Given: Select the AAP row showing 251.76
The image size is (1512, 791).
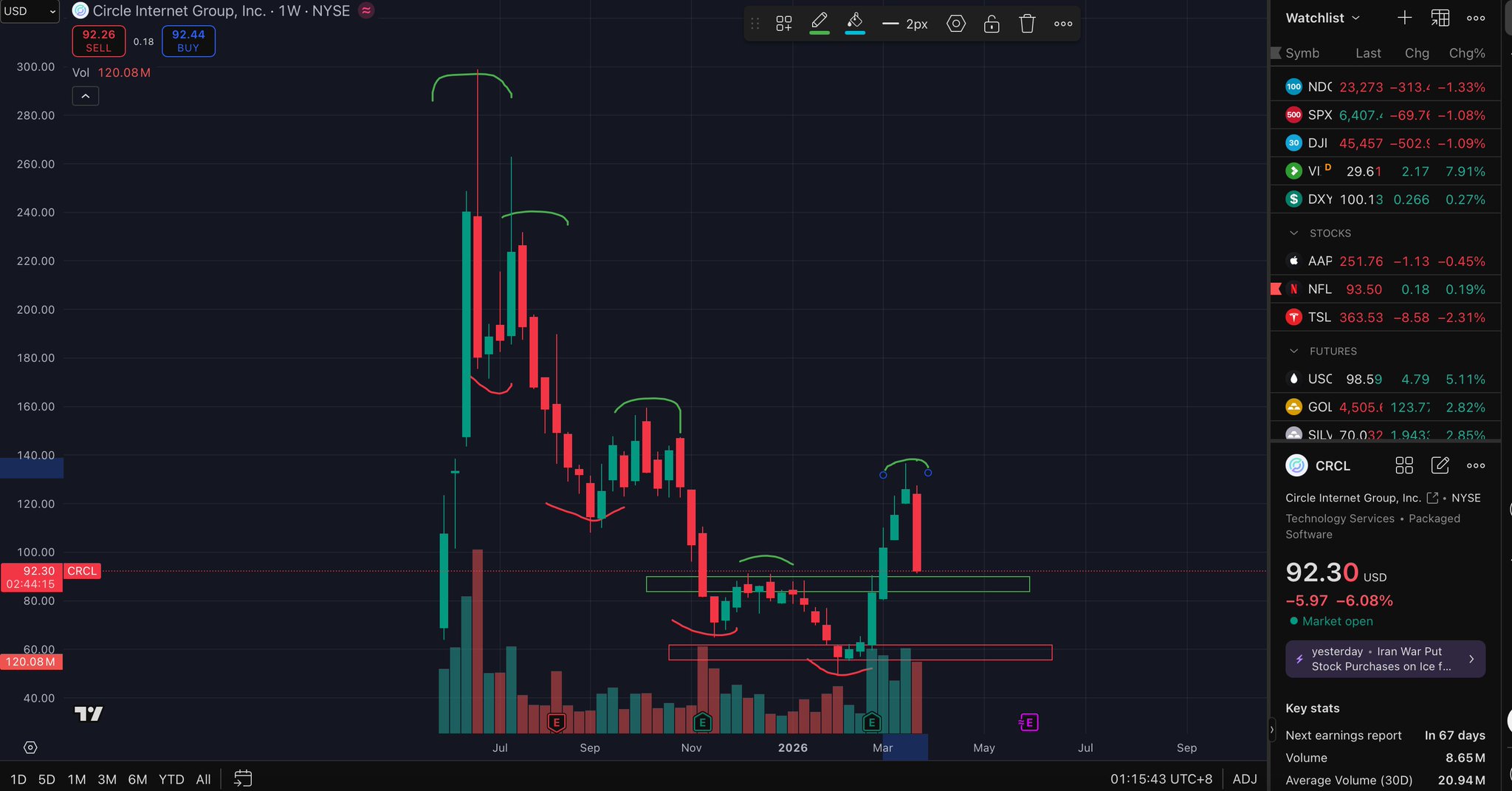Looking at the screenshot, I should pos(1385,261).
